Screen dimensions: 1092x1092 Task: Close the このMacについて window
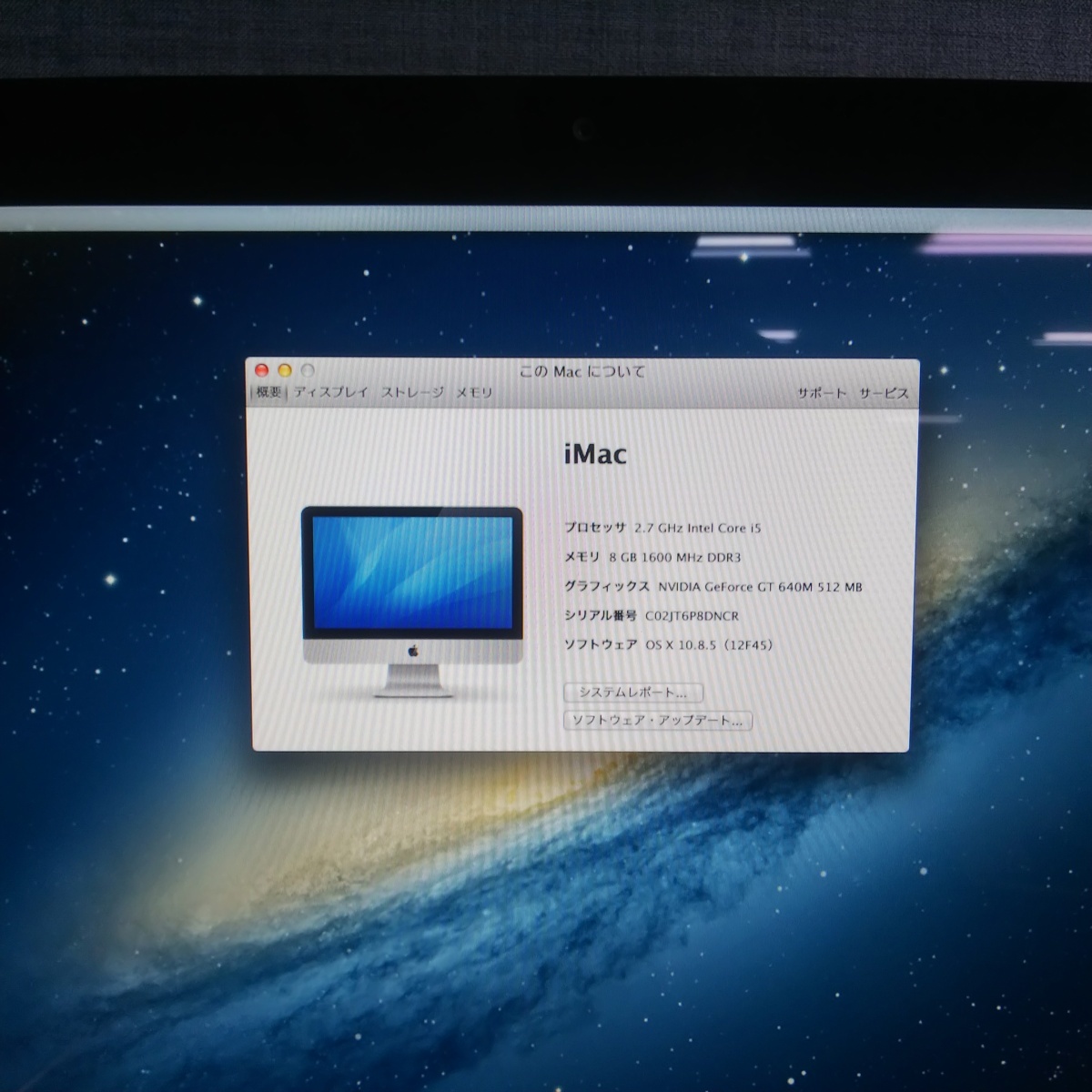click(x=262, y=370)
